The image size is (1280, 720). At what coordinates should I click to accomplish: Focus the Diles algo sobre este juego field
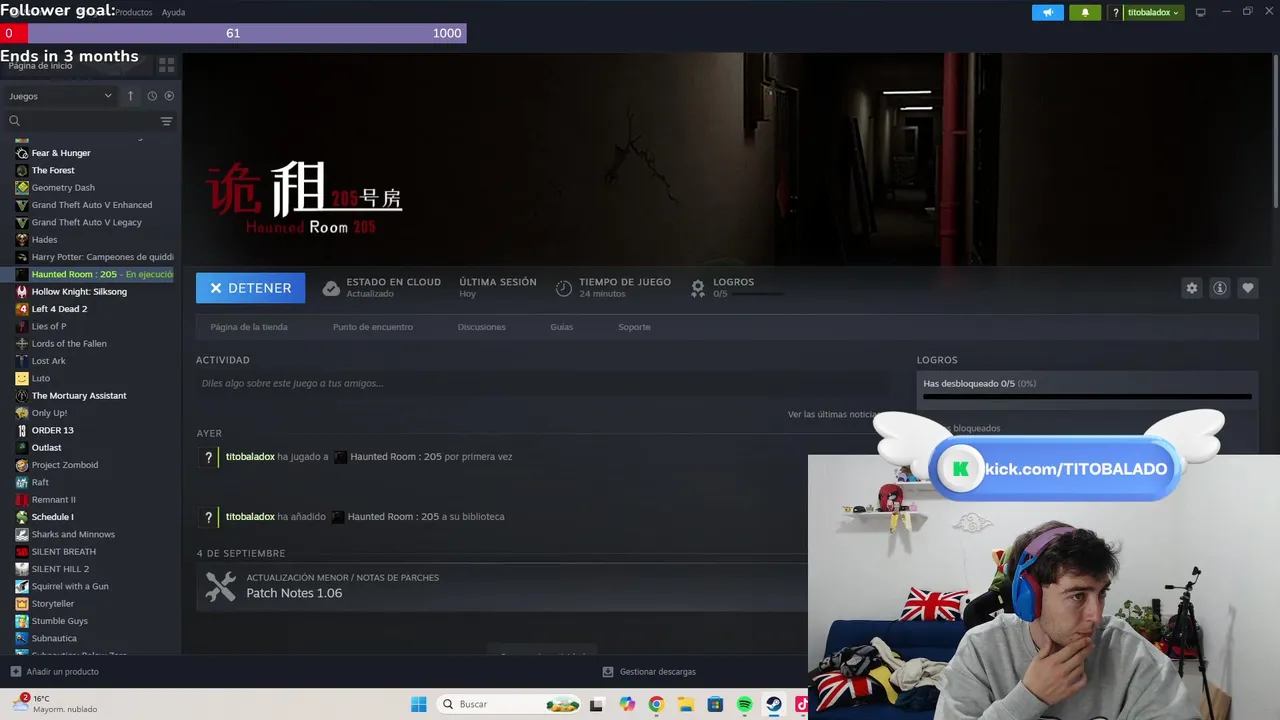tap(541, 383)
